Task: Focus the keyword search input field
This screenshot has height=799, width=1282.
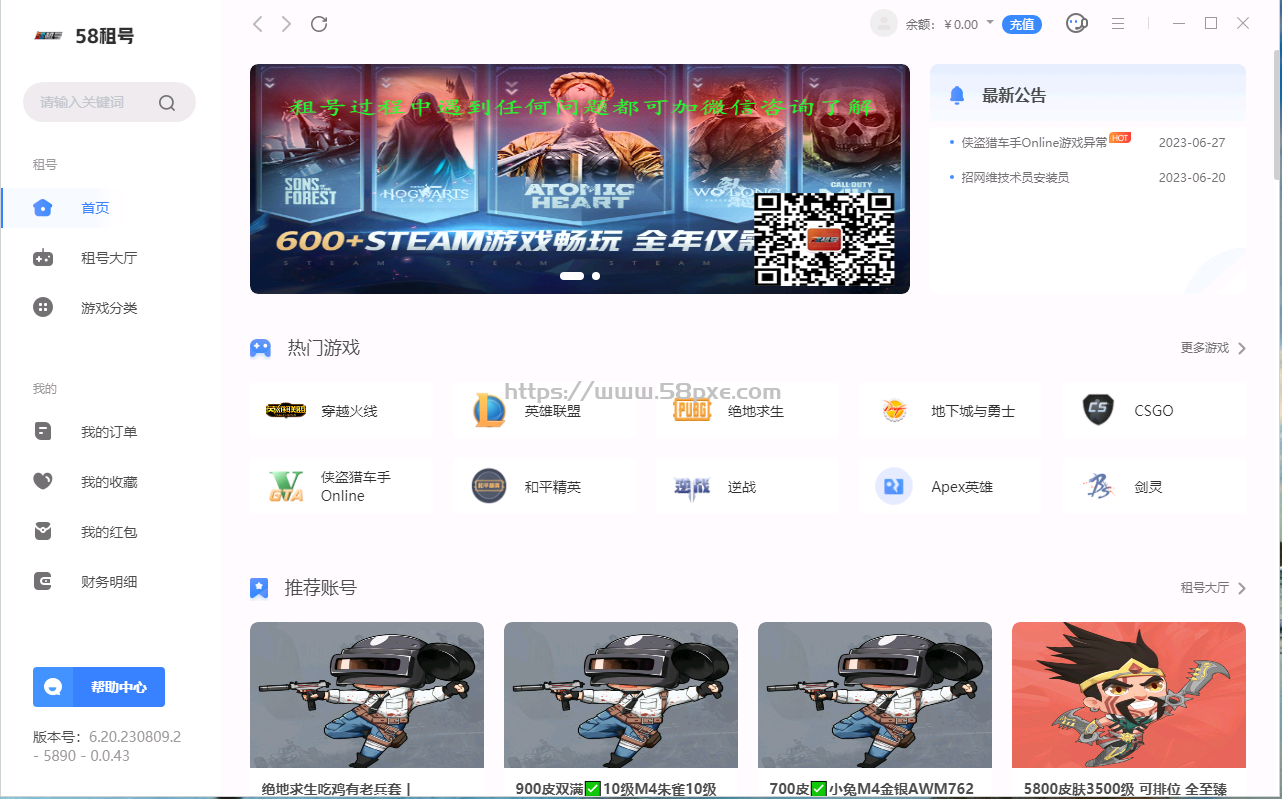Action: pos(109,102)
